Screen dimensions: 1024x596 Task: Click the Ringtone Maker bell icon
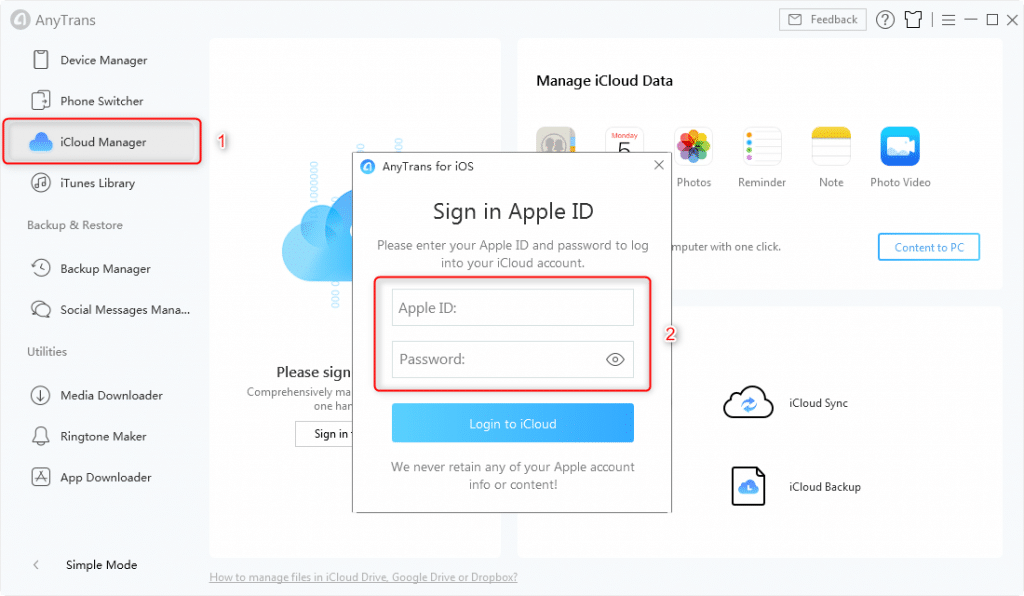[40, 436]
